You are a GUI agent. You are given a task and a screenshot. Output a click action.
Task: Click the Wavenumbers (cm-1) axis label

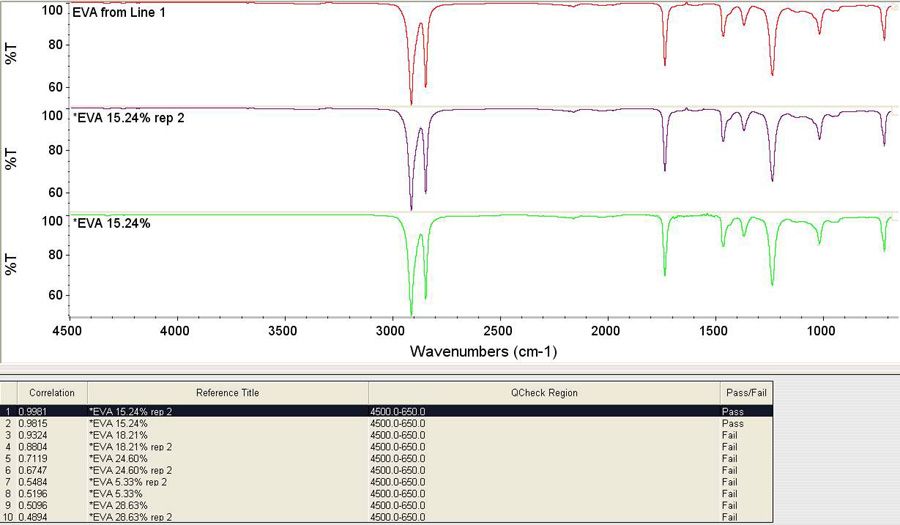tap(483, 351)
